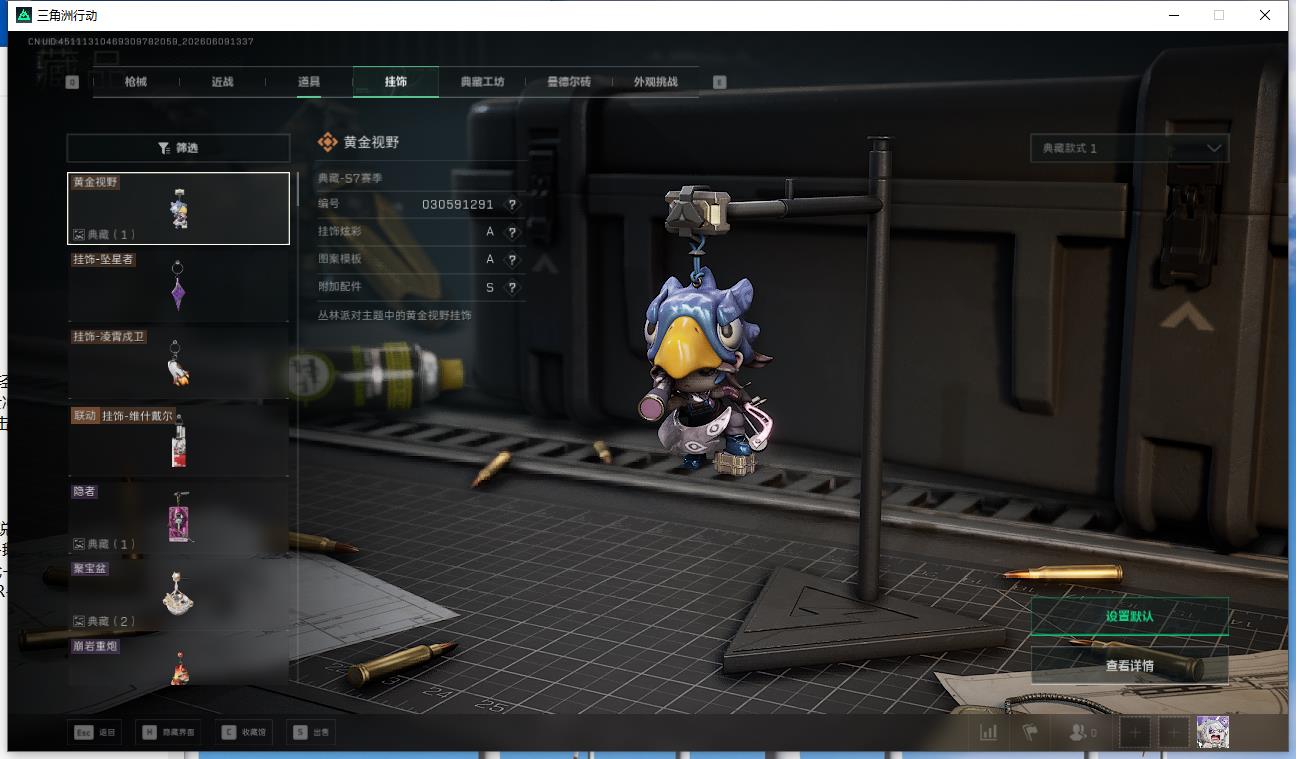Switch to the 曼德尔砖 tab
Screen dimensions: 1296x759
pos(569,82)
